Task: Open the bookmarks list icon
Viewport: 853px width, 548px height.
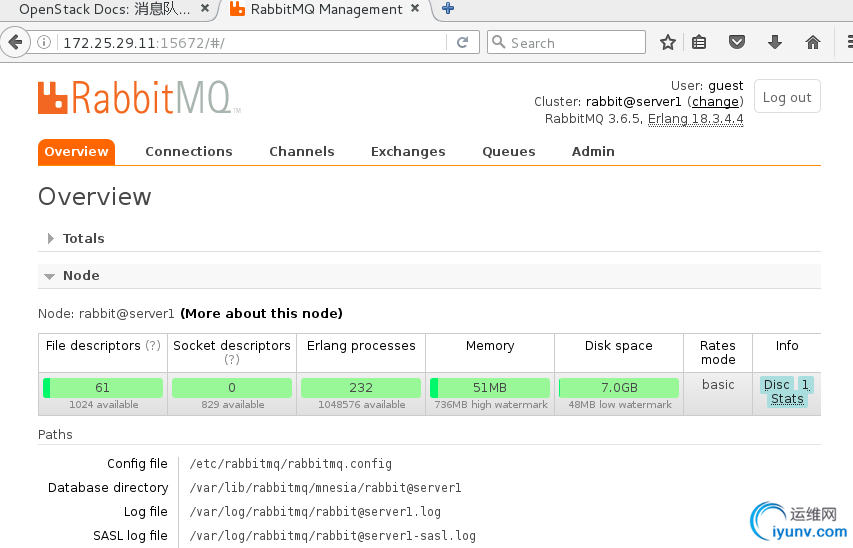Action: click(x=699, y=42)
